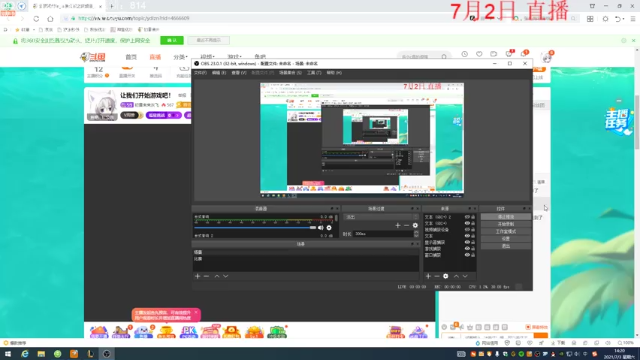Remove scene transition with minus icon
Image resolution: width=640 pixels, height=360 pixels.
click(x=407, y=225)
